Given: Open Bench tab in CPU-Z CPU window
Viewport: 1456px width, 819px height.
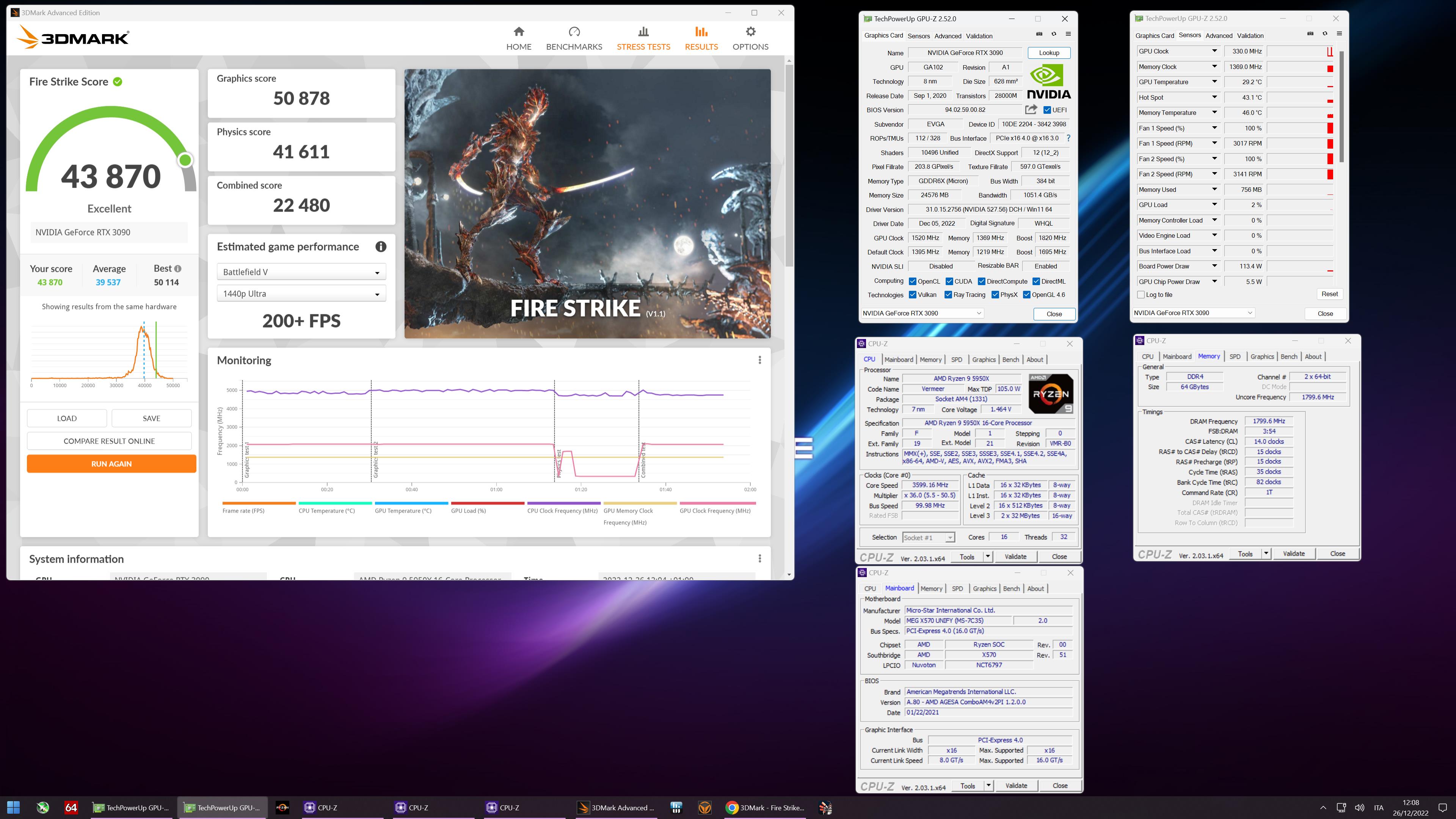Looking at the screenshot, I should (1010, 359).
